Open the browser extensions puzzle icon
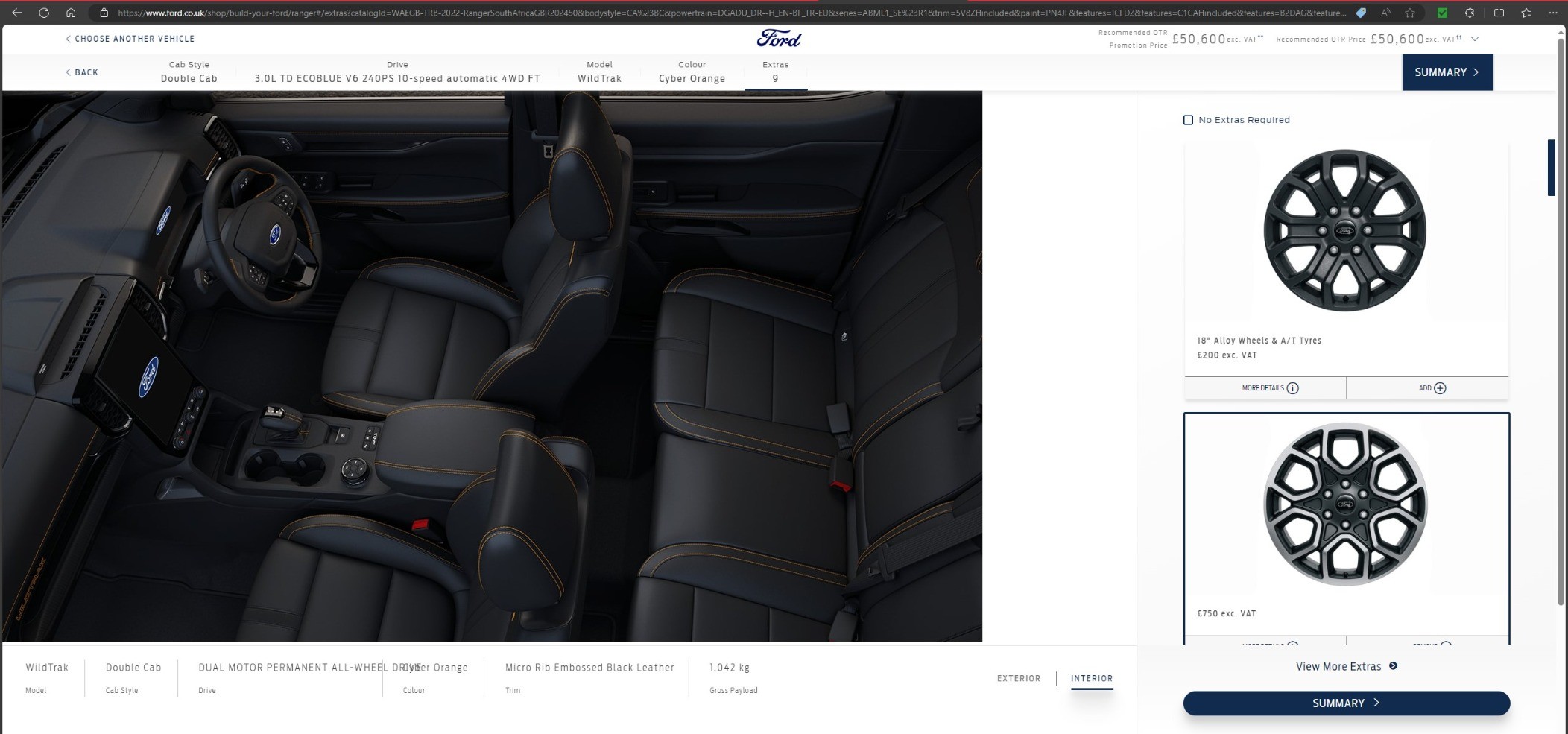 pyautogui.click(x=1470, y=13)
